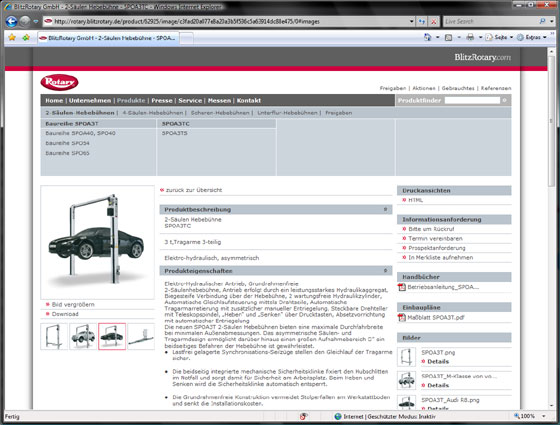560x425 pixels.
Task: Open the Extras menu
Action: tap(532, 37)
